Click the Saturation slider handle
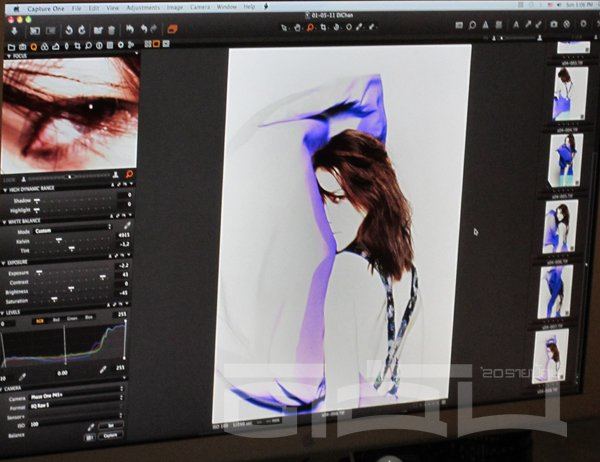The height and width of the screenshot is (462, 600). 54,299
